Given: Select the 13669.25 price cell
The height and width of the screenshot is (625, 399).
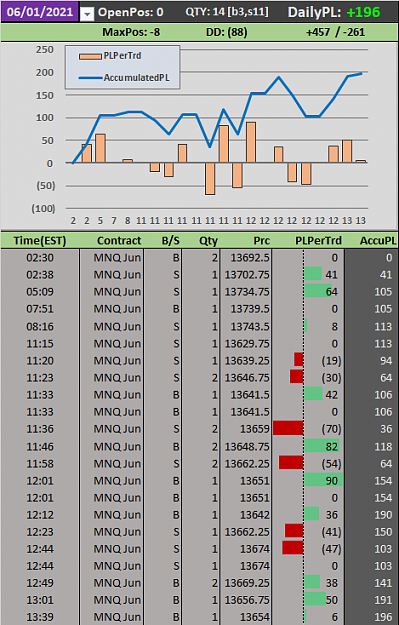Looking at the screenshot, I should click(246, 583).
